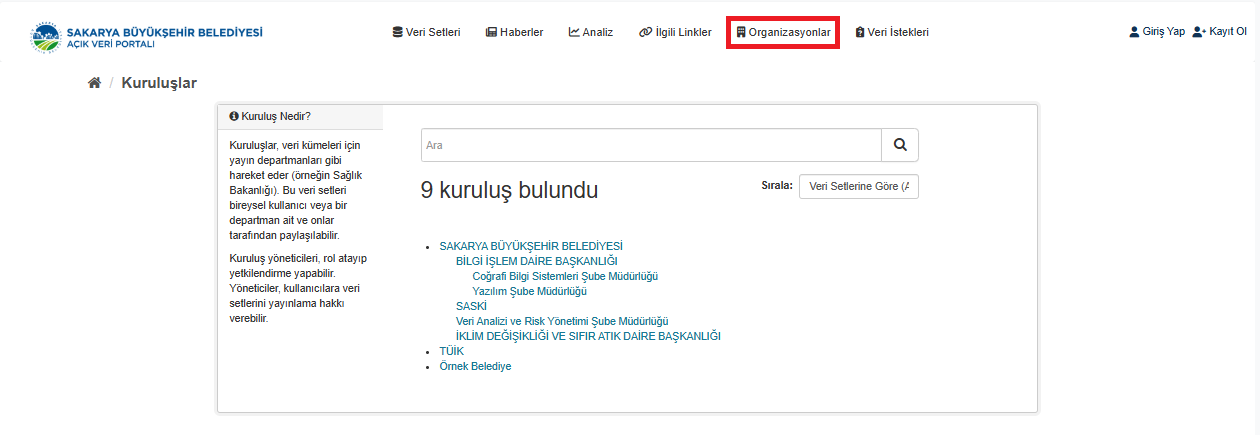Click the Örnek Belediye link
This screenshot has height=435, width=1260.
click(475, 366)
